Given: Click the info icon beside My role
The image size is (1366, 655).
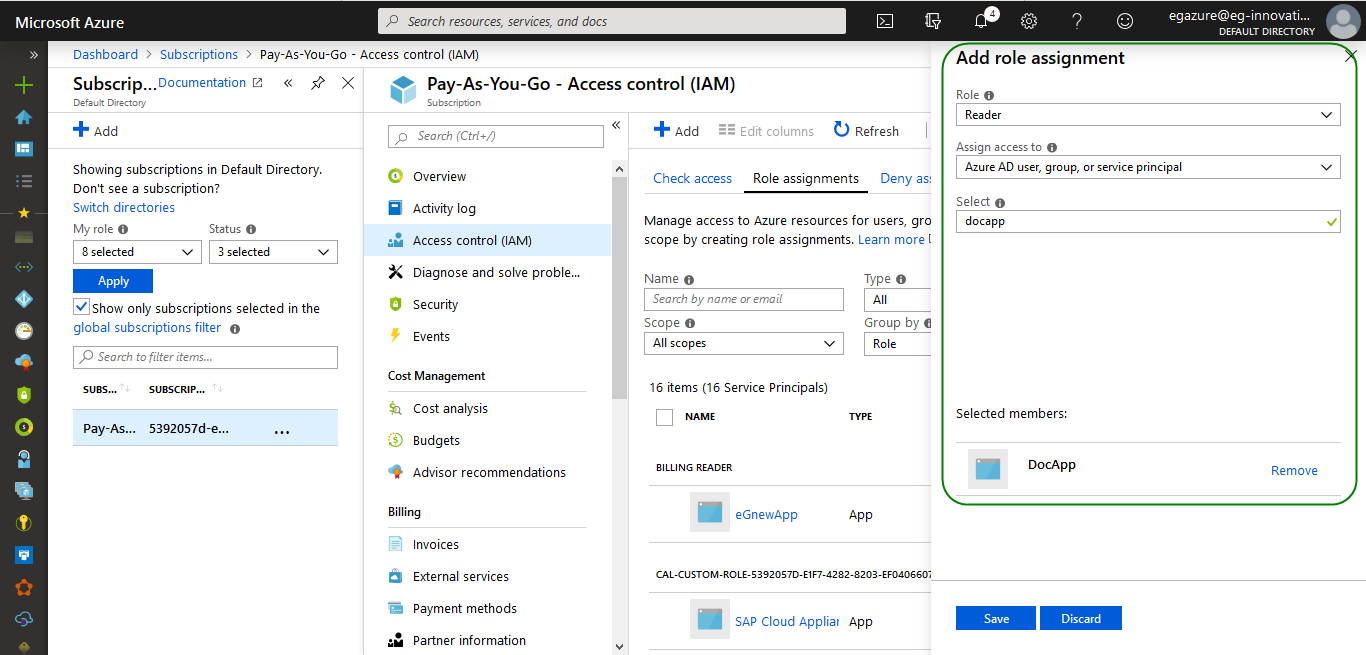Looking at the screenshot, I should (124, 230).
